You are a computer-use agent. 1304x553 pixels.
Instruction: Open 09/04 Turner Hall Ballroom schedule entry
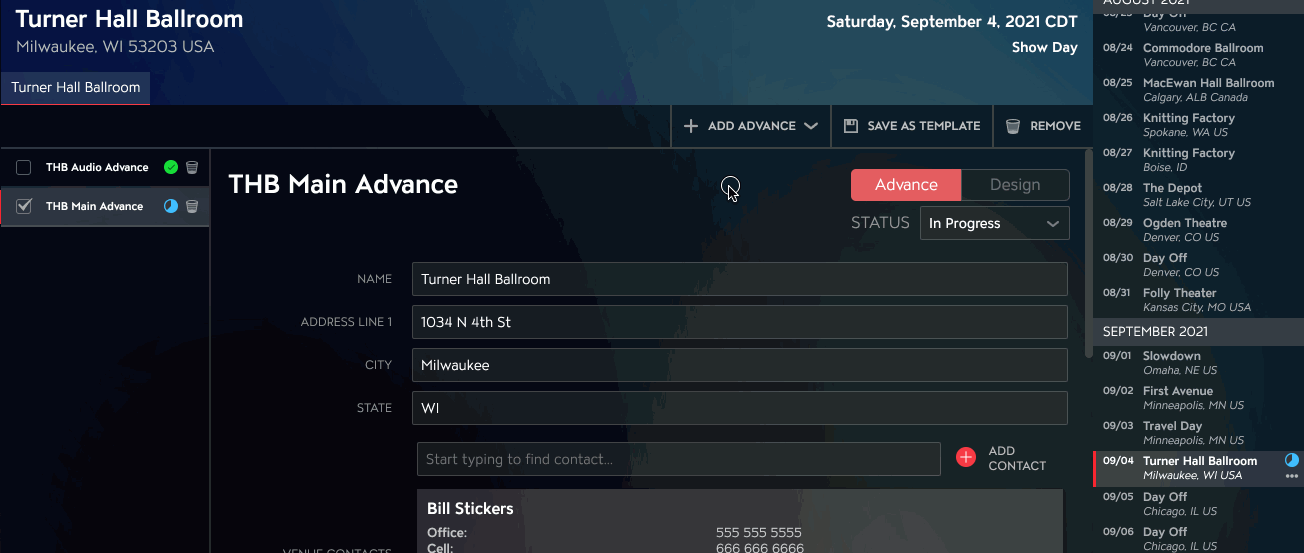[1198, 468]
